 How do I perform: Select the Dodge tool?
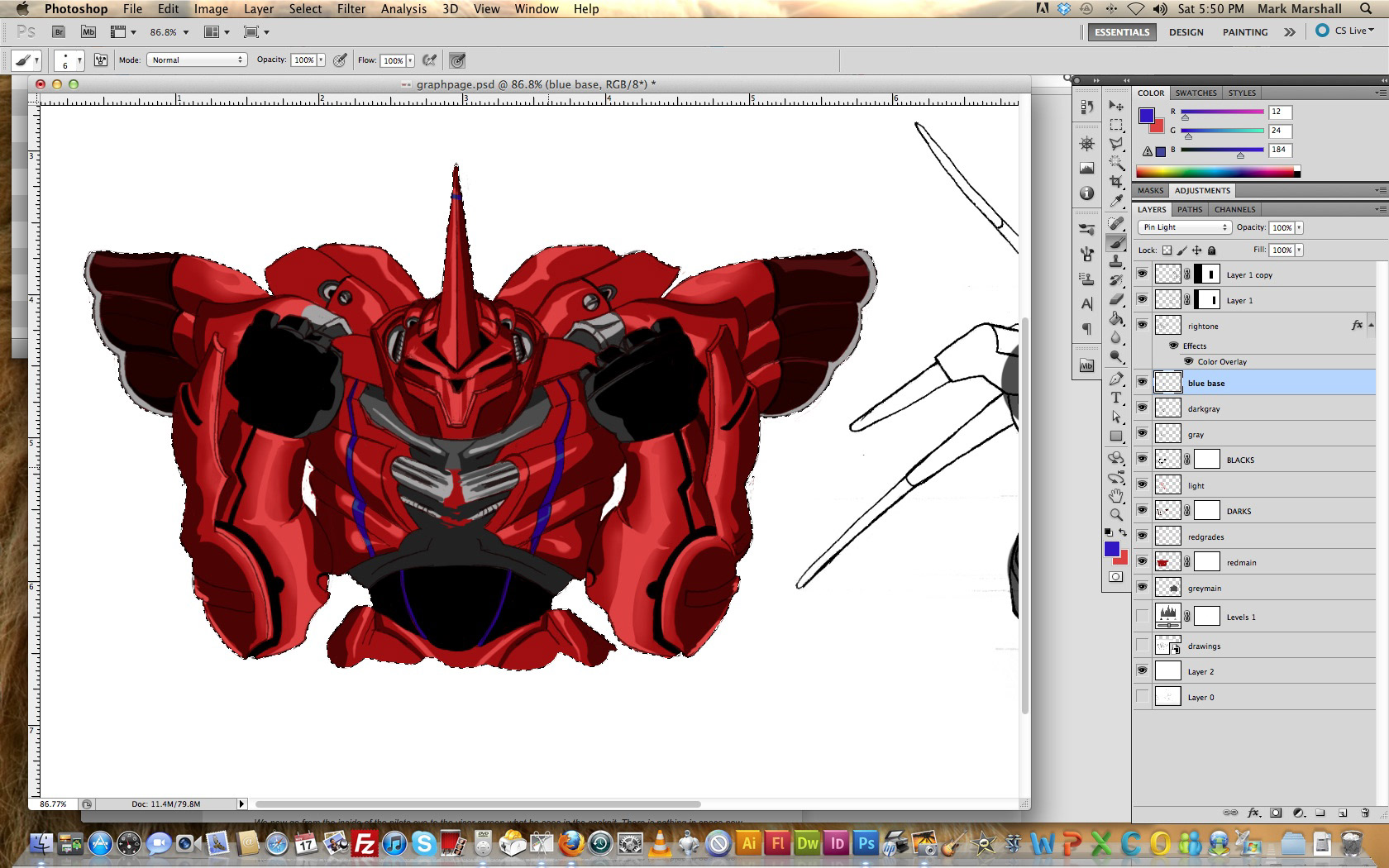pos(1116,356)
